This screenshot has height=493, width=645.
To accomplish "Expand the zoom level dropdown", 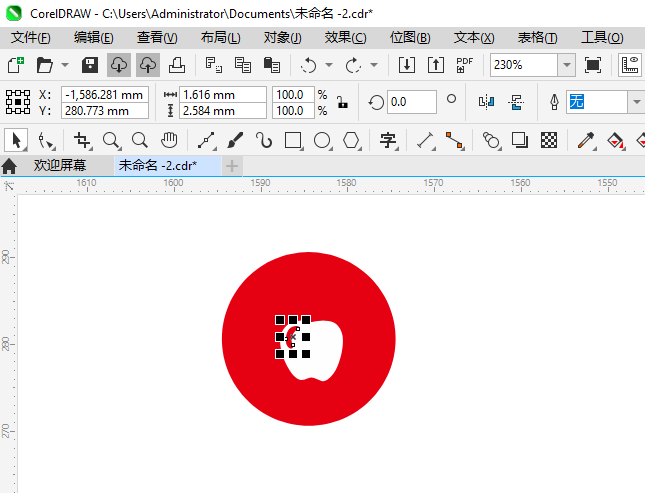I will (567, 65).
